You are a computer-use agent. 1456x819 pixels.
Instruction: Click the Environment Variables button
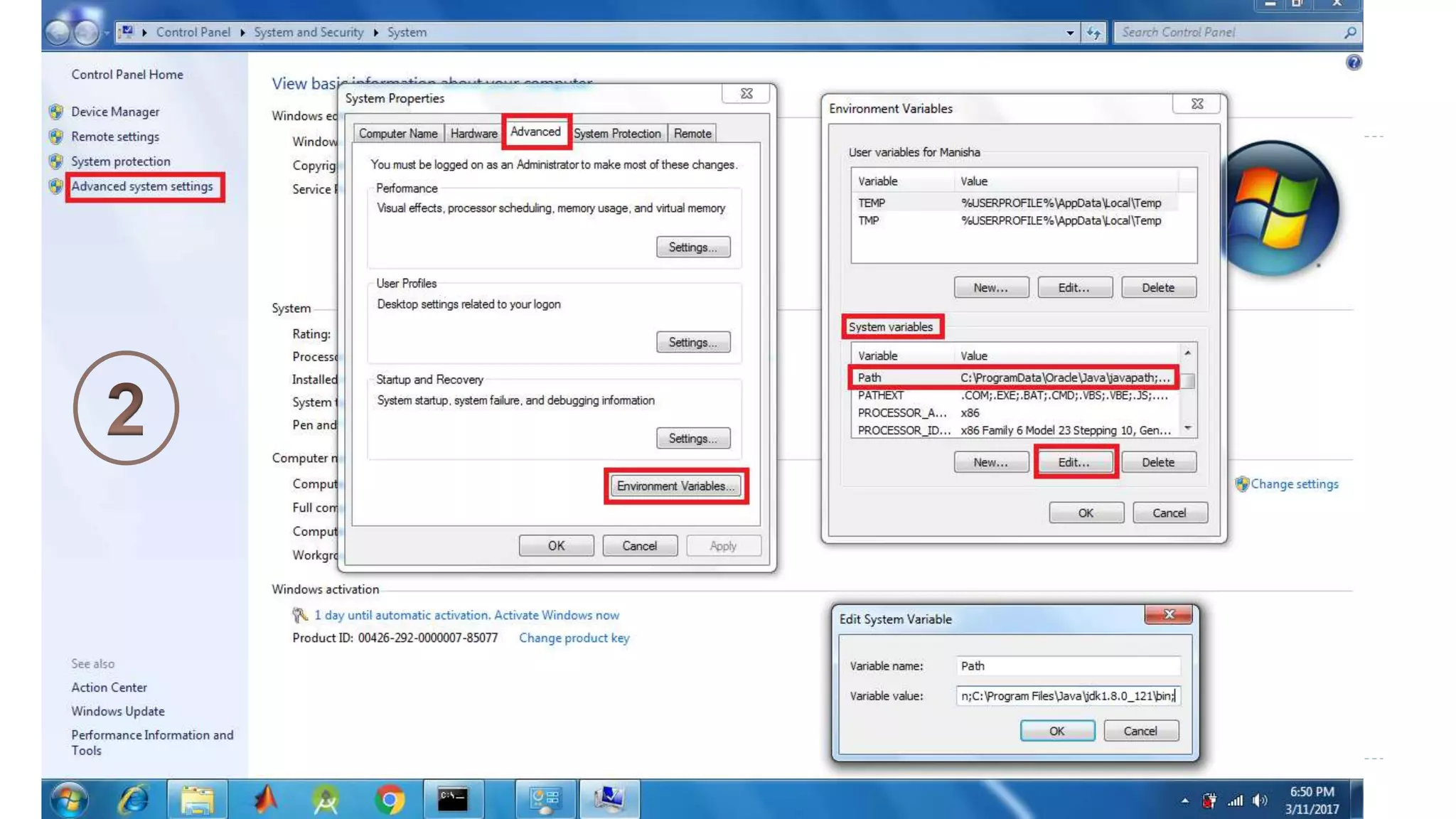point(675,486)
